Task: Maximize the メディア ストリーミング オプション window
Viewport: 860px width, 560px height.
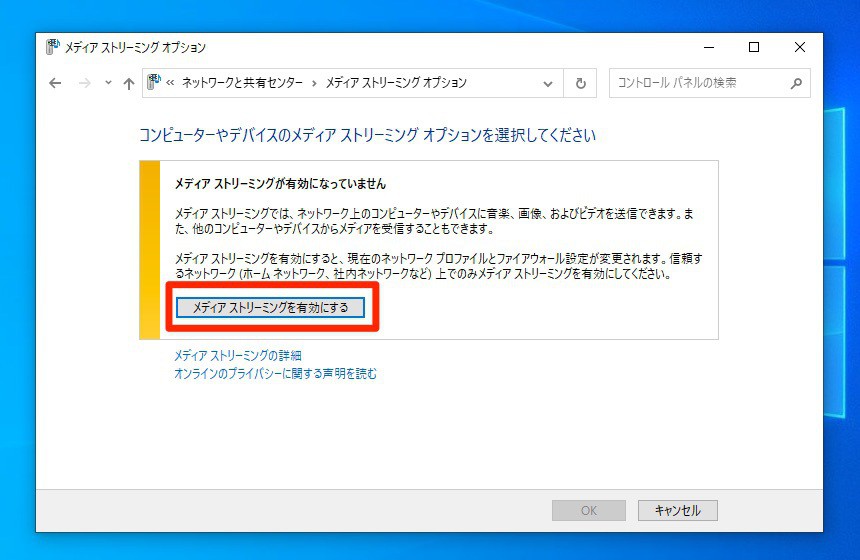Action: pyautogui.click(x=754, y=48)
